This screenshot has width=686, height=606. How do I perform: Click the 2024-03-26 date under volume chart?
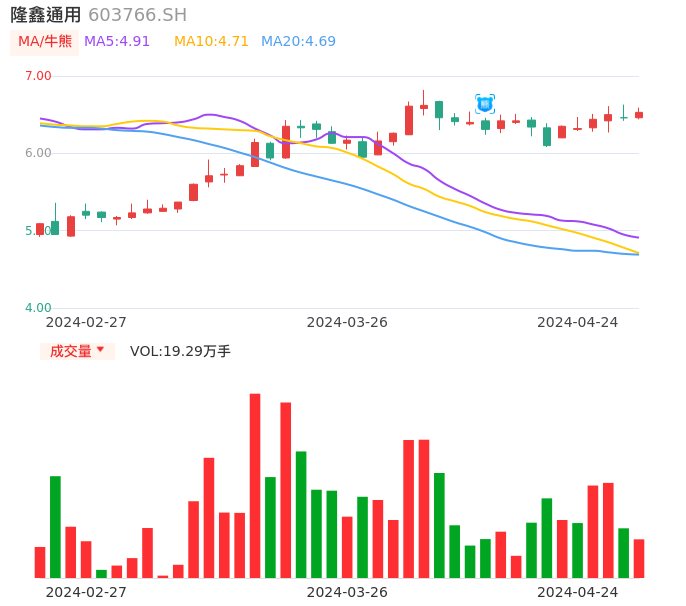click(347, 592)
